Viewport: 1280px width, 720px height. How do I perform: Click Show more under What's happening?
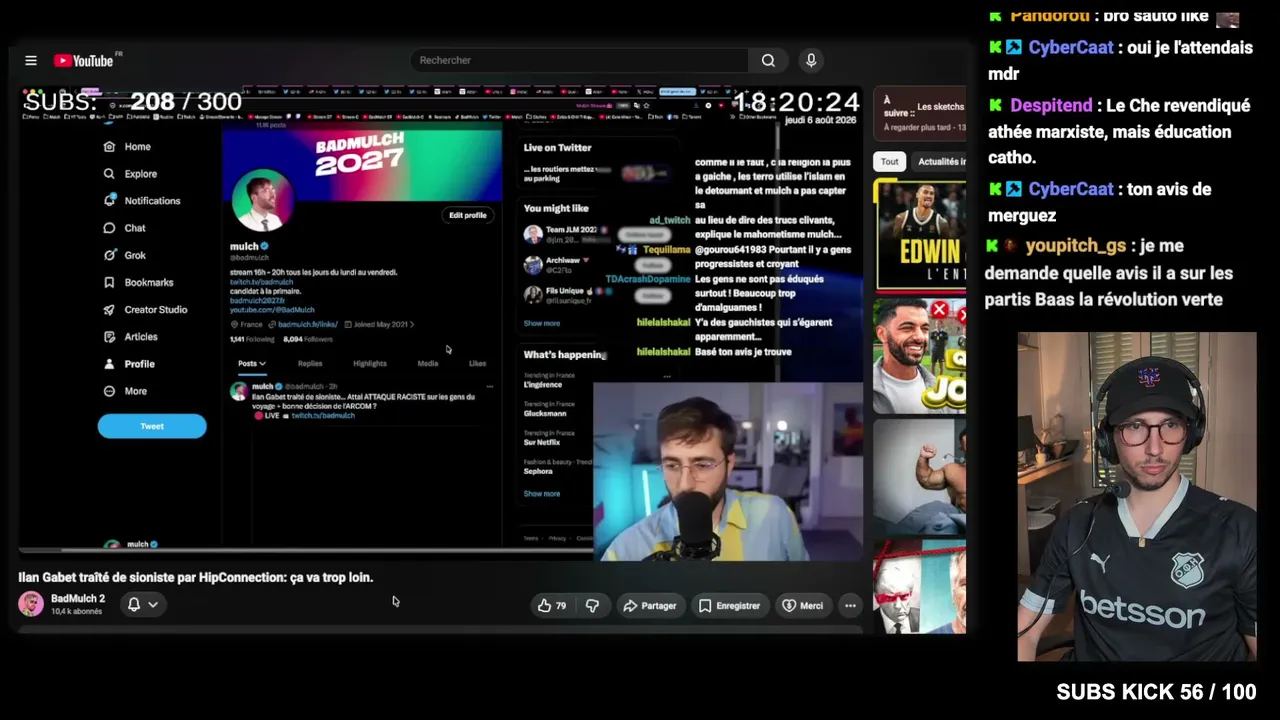[542, 493]
